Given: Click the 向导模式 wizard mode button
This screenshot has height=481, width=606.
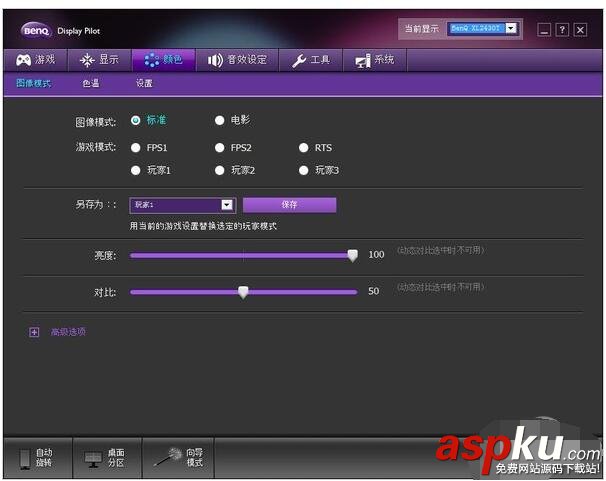Looking at the screenshot, I should tap(178, 458).
